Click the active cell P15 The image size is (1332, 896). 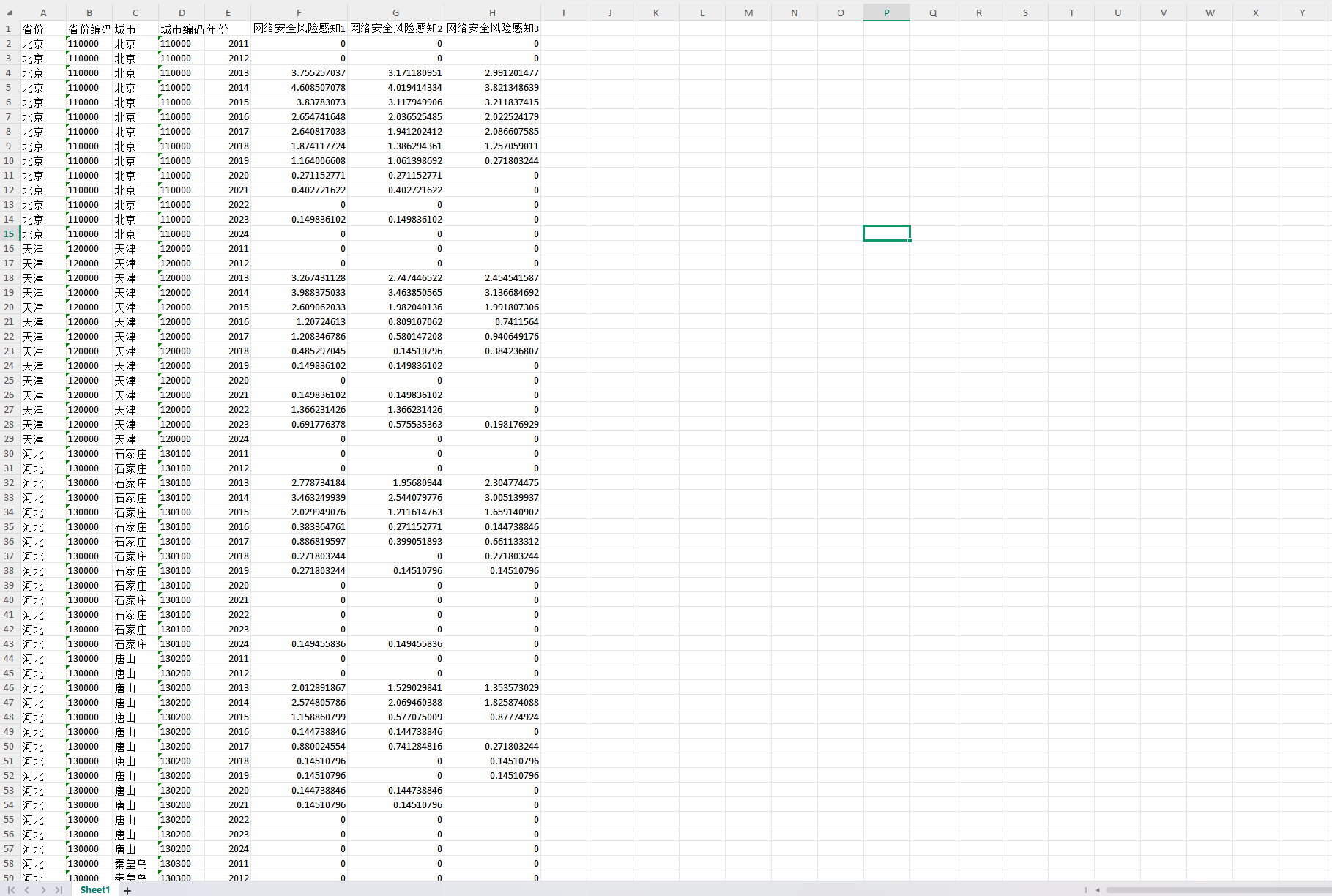[x=886, y=234]
